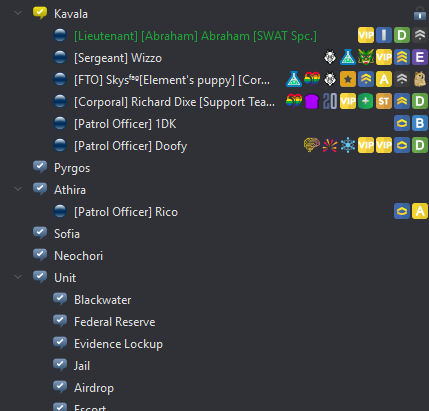The image size is (429, 411).
Task: Select the Pyrgos channel
Action: (72, 168)
